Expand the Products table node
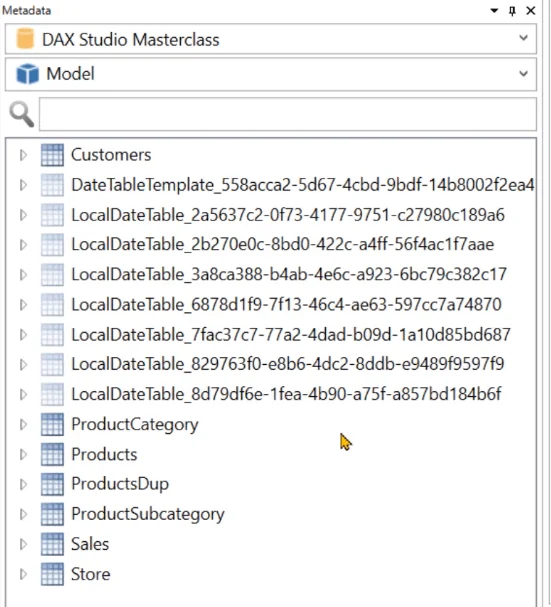Screen dimensions: 551x607 23,454
